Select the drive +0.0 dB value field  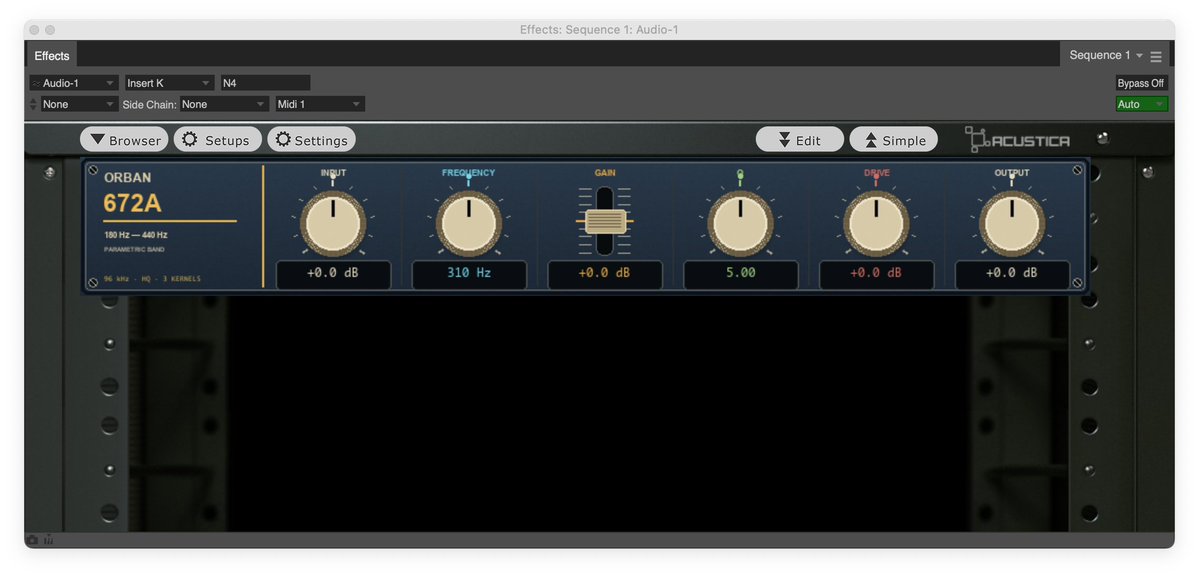[876, 274]
